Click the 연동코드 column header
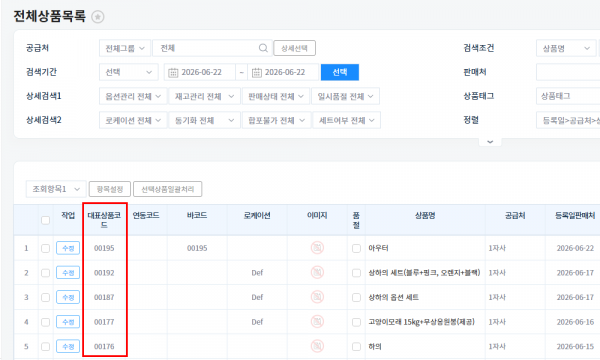600x360 pixels. [146, 215]
